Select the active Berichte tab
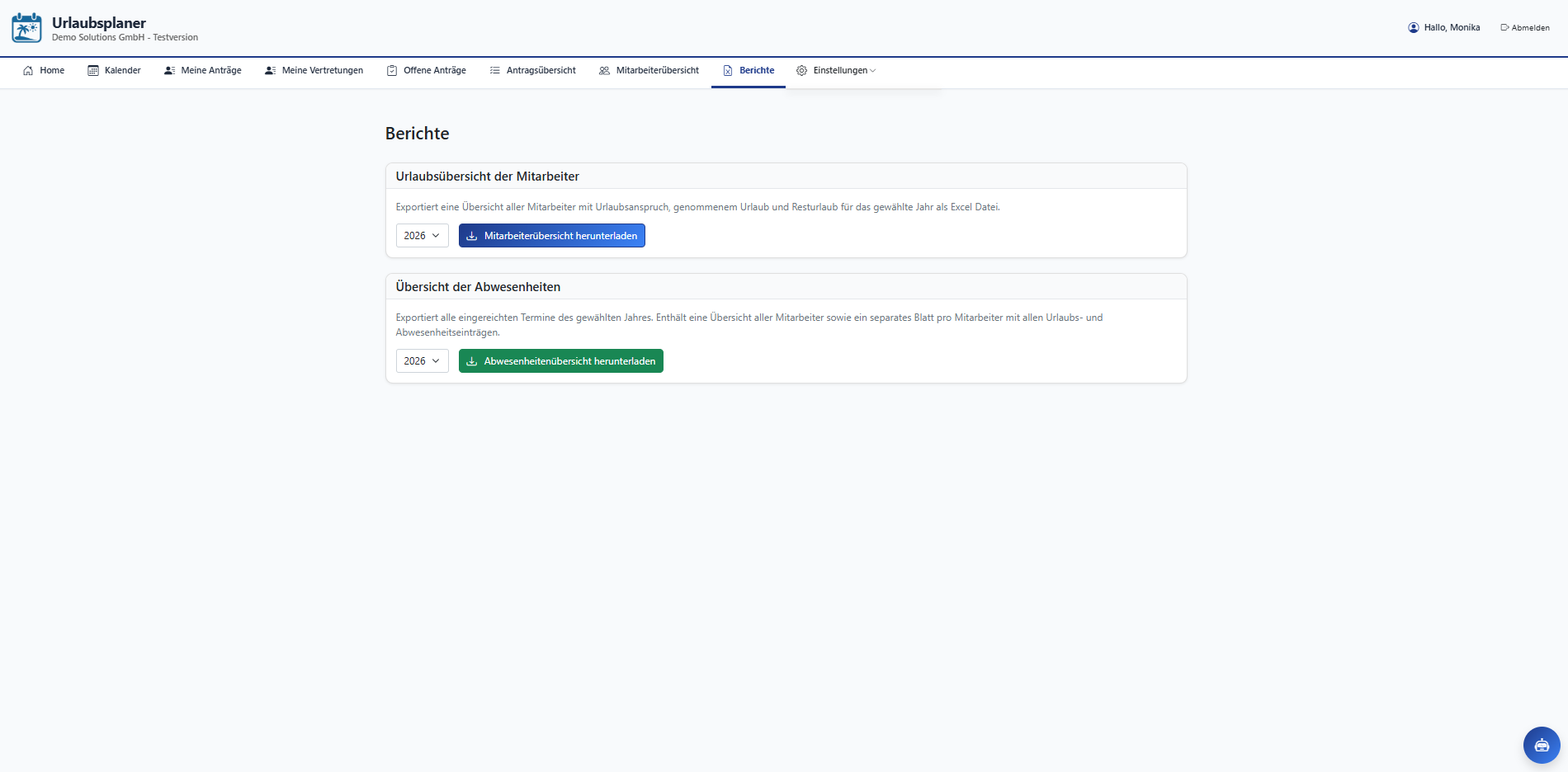Image resolution: width=1568 pixels, height=772 pixels. click(749, 71)
